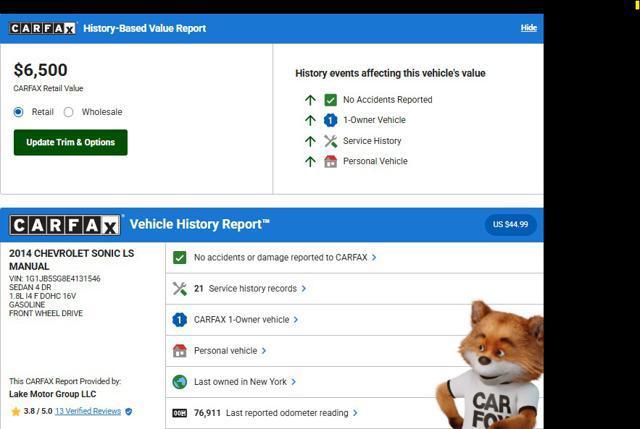Click This CARFAX Report Provided by label
Viewport: 640px width, 429px height.
coord(65,381)
